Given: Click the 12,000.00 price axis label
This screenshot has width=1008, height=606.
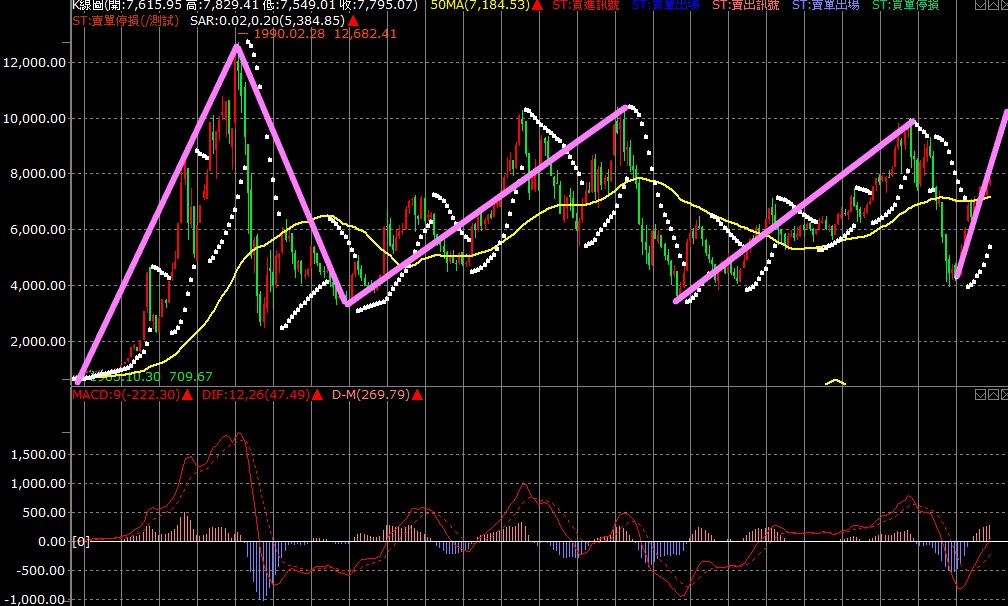Looking at the screenshot, I should [34, 62].
